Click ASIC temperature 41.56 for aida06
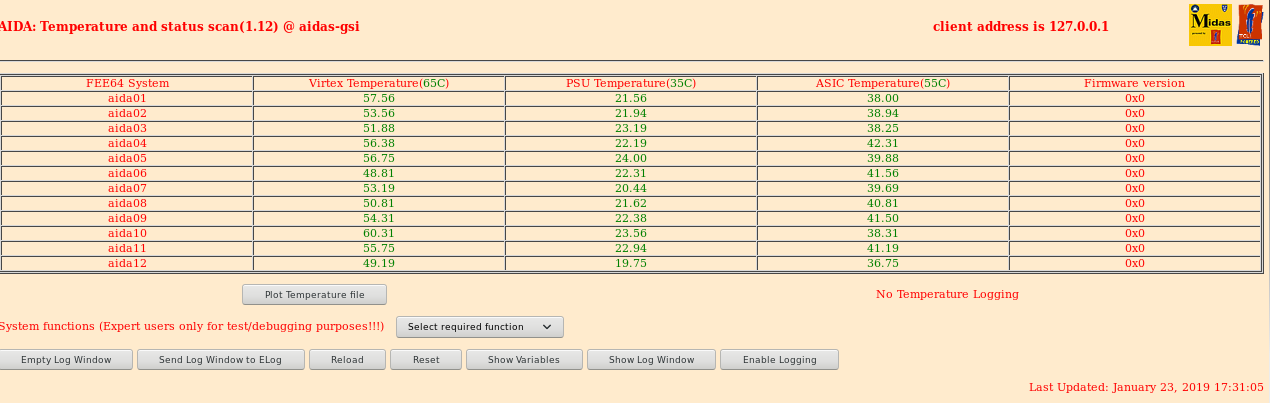This screenshot has height=403, width=1270. [883, 173]
